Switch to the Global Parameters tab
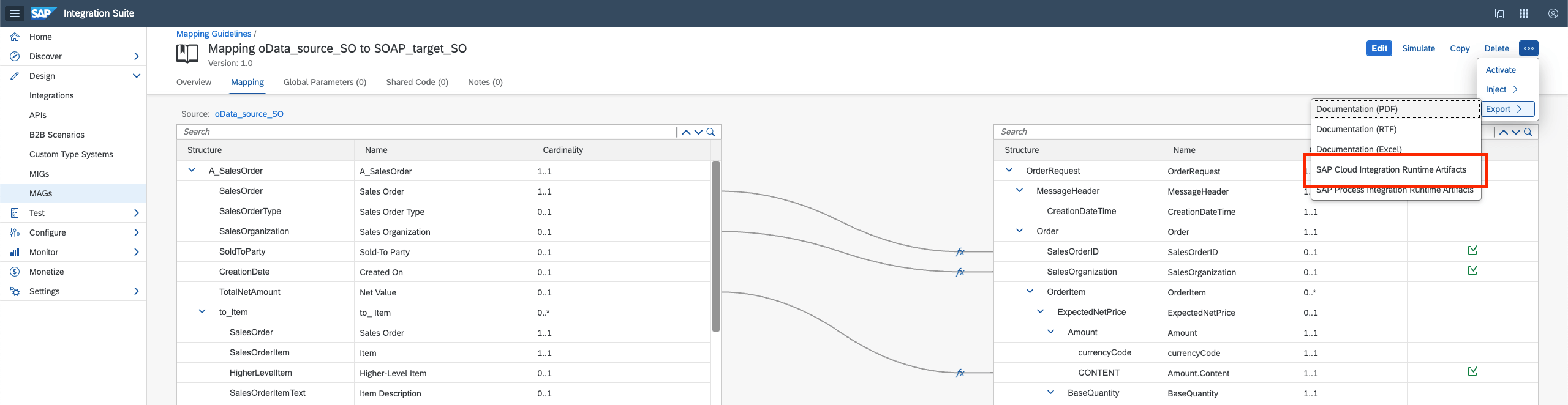1568x405 pixels. pyautogui.click(x=325, y=82)
